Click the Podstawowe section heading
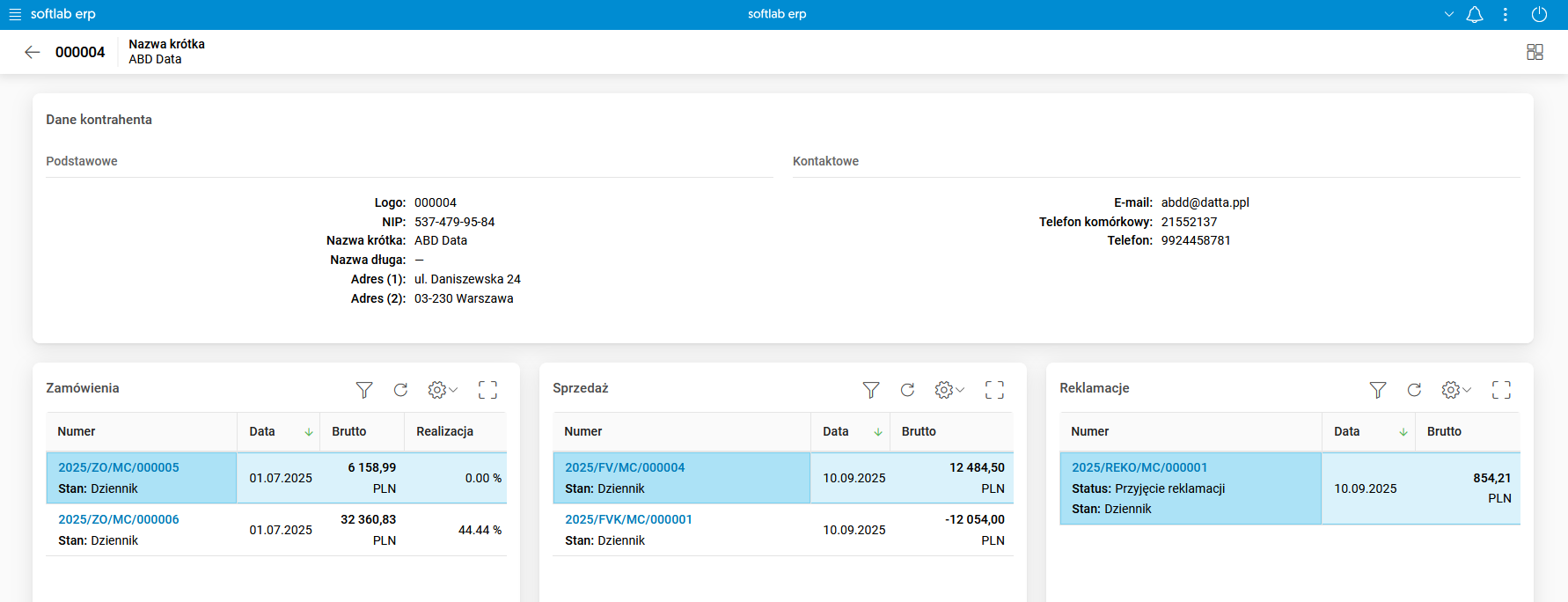Viewport: 1568px width, 602px height. (82, 161)
